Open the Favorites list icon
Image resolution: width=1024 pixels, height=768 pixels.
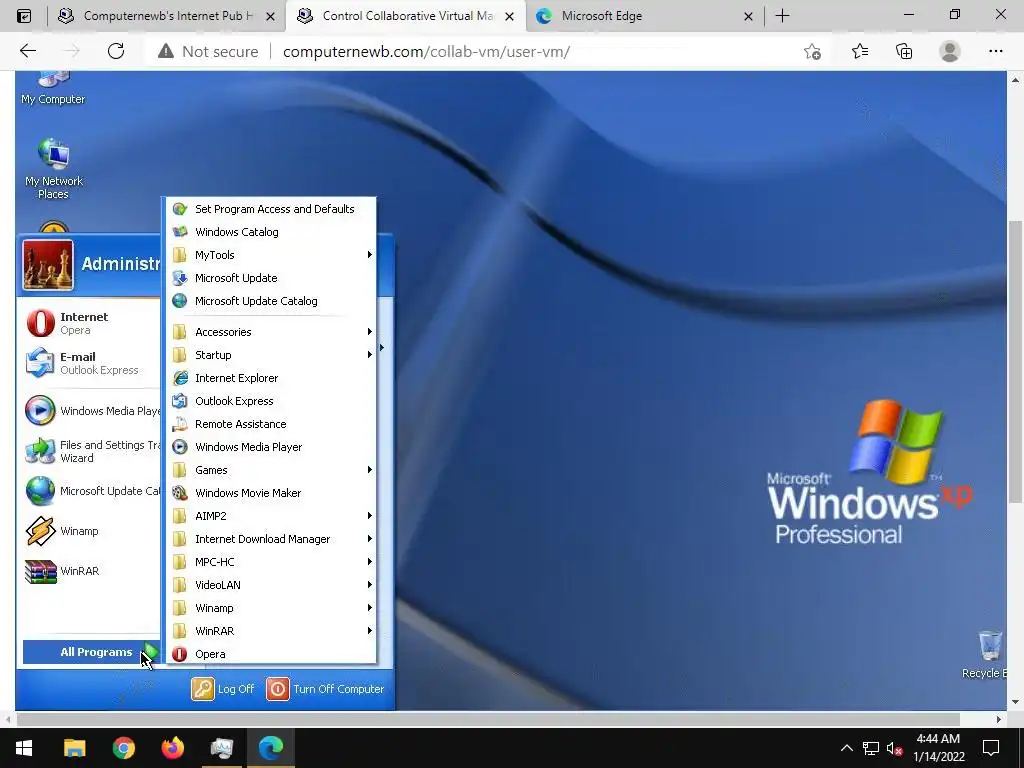point(860,51)
